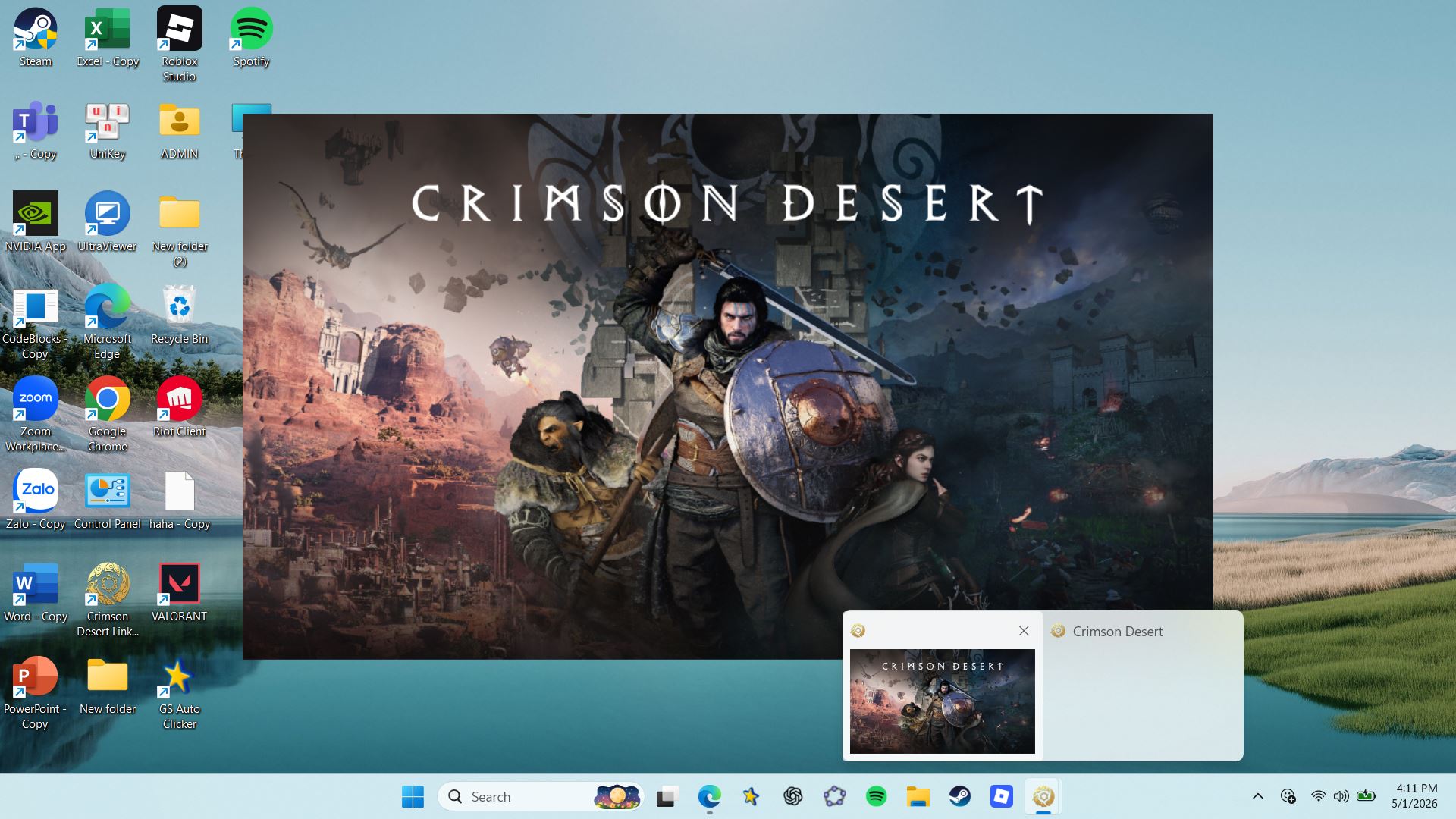This screenshot has width=1456, height=819.
Task: Expand hidden system tray icons
Action: point(1257,796)
